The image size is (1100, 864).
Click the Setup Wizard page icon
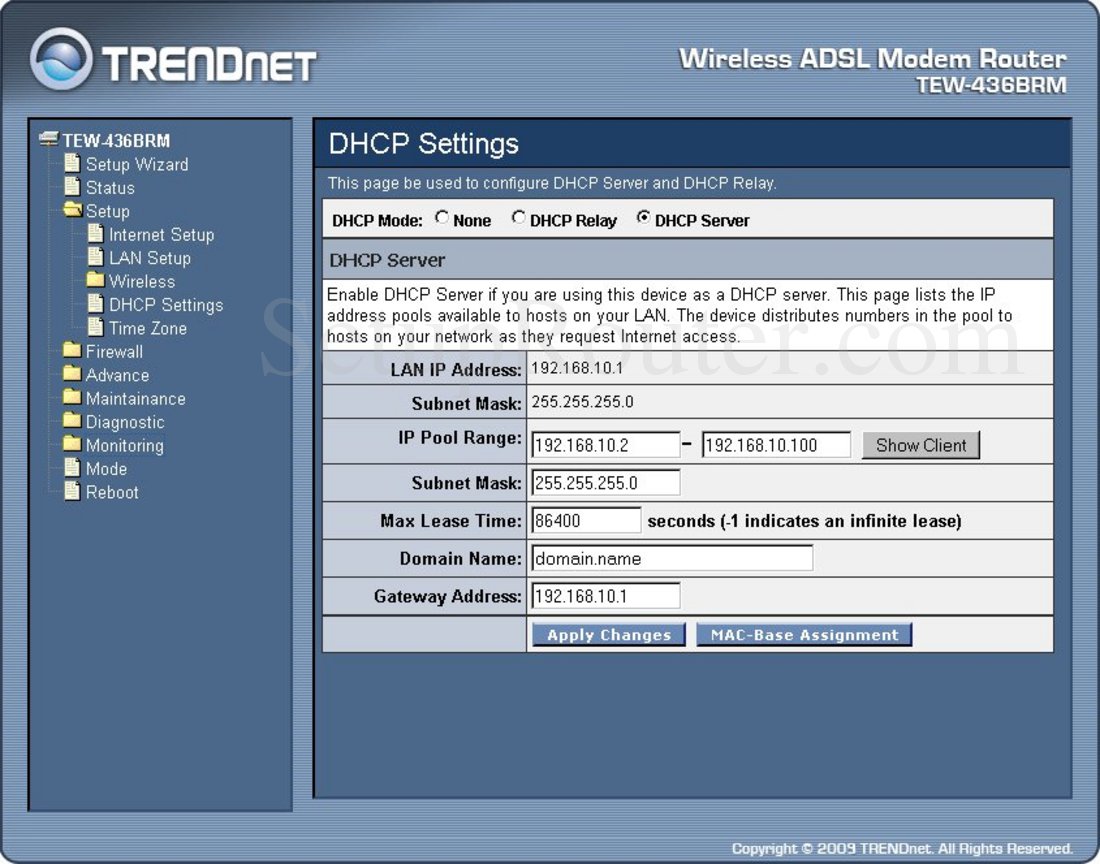pos(72,163)
